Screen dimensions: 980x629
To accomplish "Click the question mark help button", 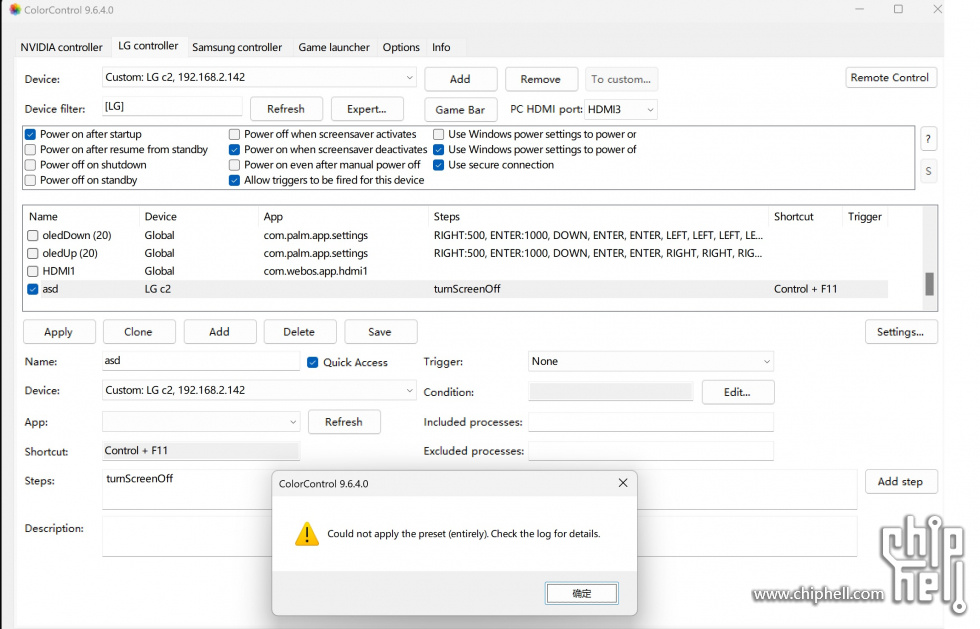I will point(928,139).
